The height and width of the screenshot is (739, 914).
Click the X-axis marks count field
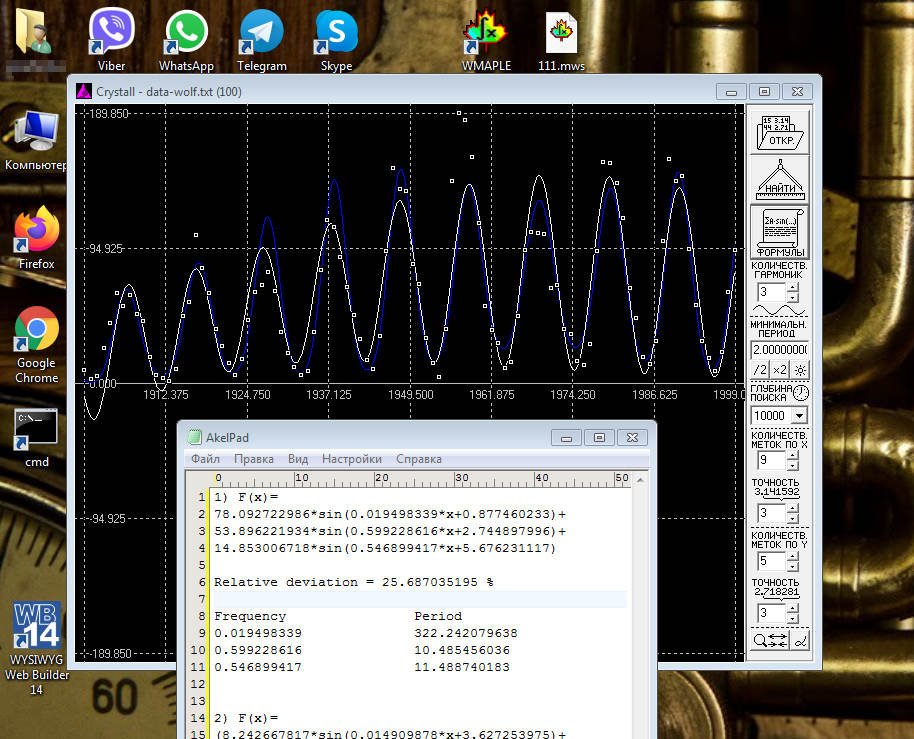(772, 460)
